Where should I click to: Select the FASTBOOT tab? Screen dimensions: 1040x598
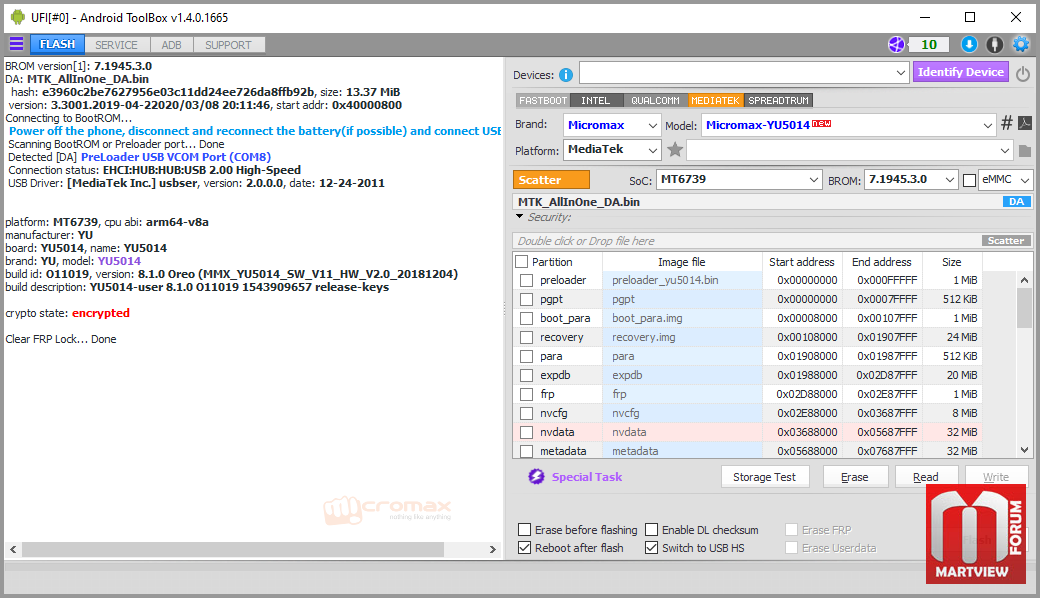543,100
